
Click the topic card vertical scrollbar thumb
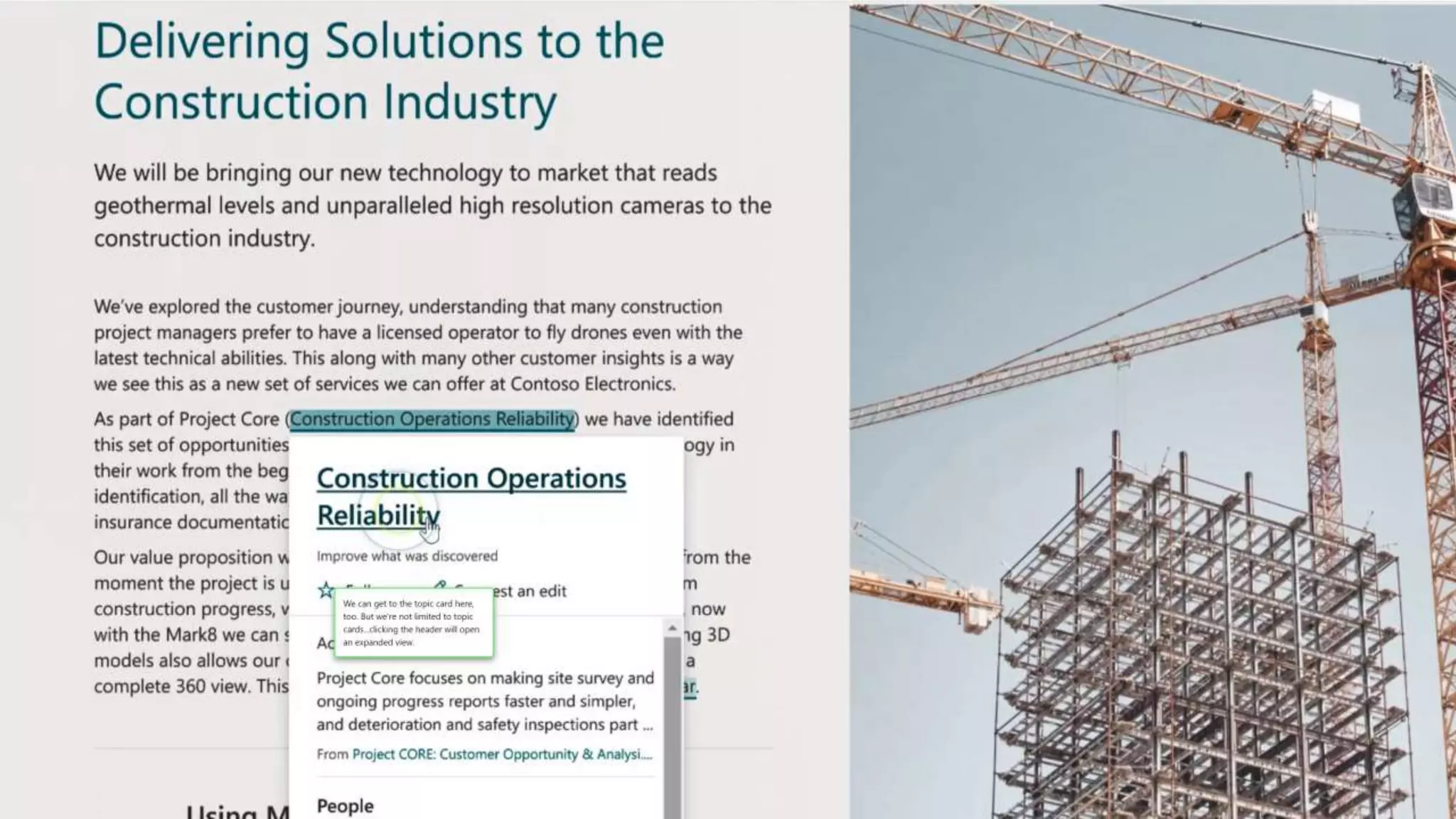pyautogui.click(x=672, y=727)
